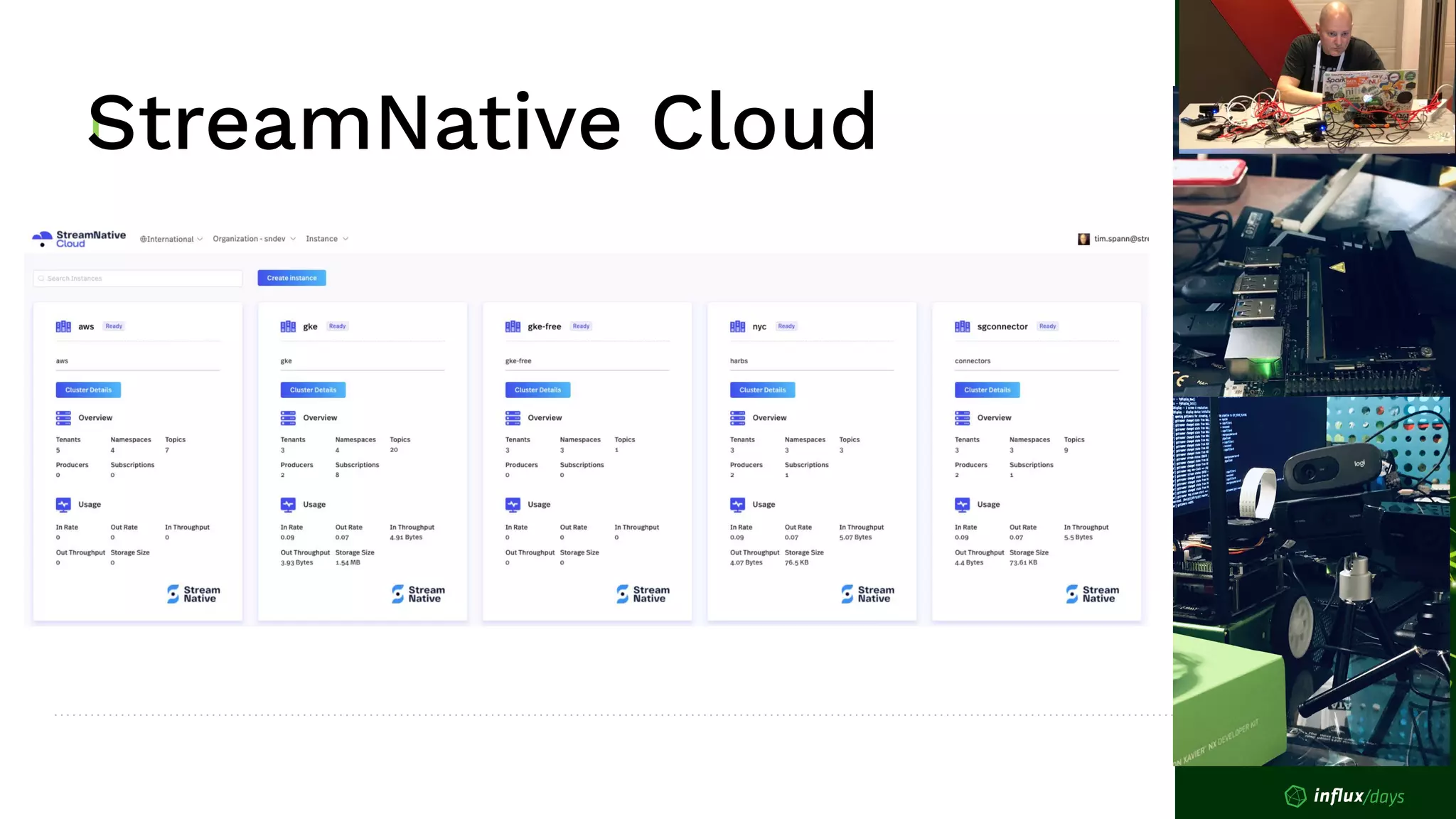Select the sgconnector instance title

point(1002,327)
